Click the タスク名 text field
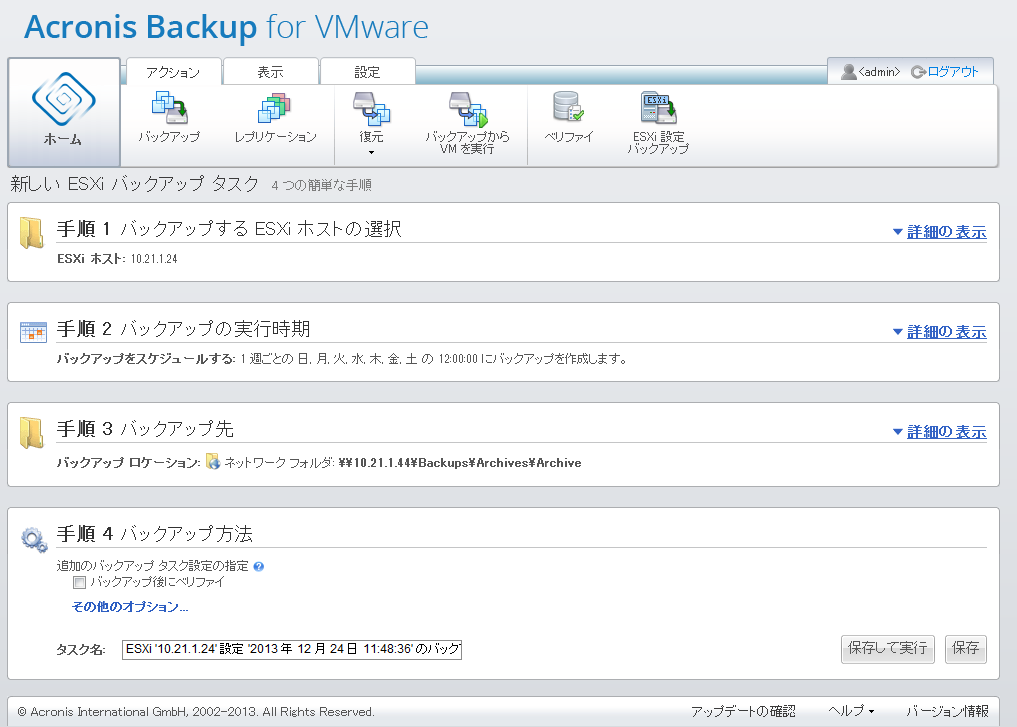 tap(292, 650)
